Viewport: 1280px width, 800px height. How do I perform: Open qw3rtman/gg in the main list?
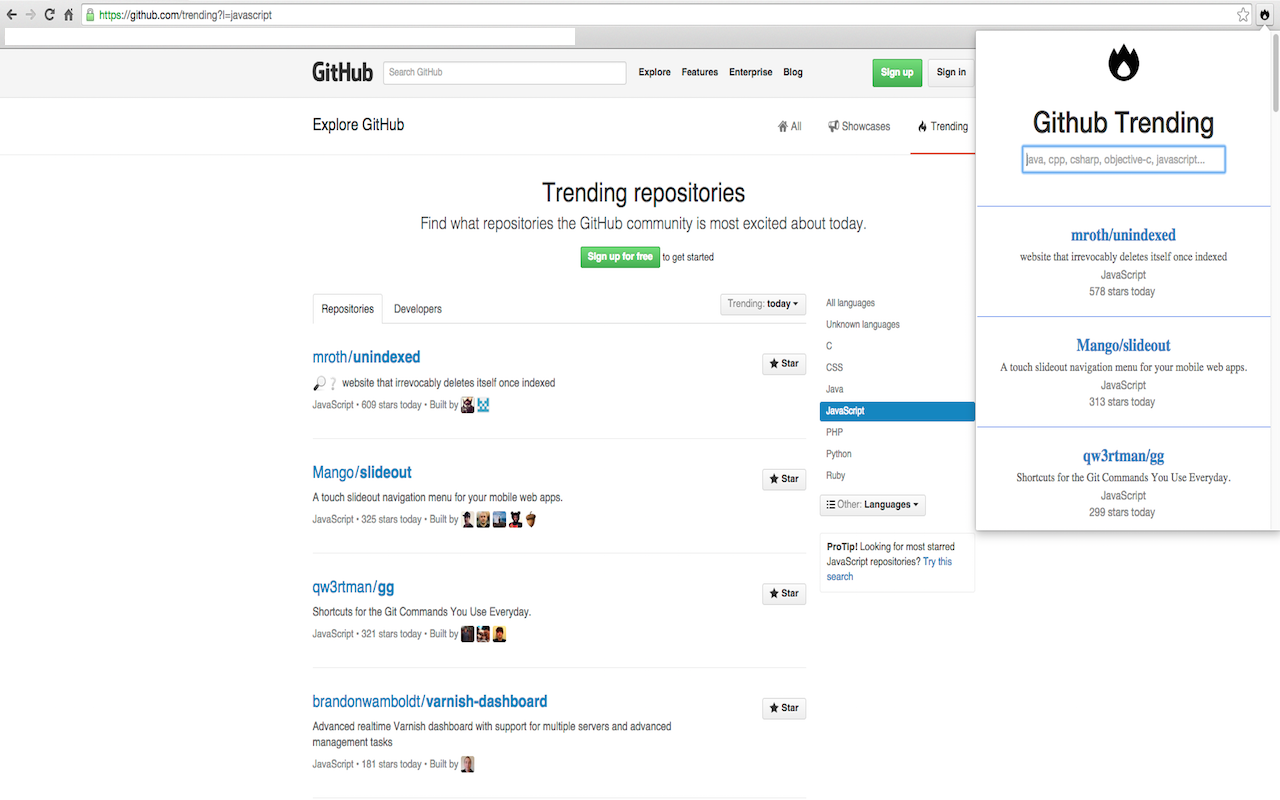click(353, 587)
